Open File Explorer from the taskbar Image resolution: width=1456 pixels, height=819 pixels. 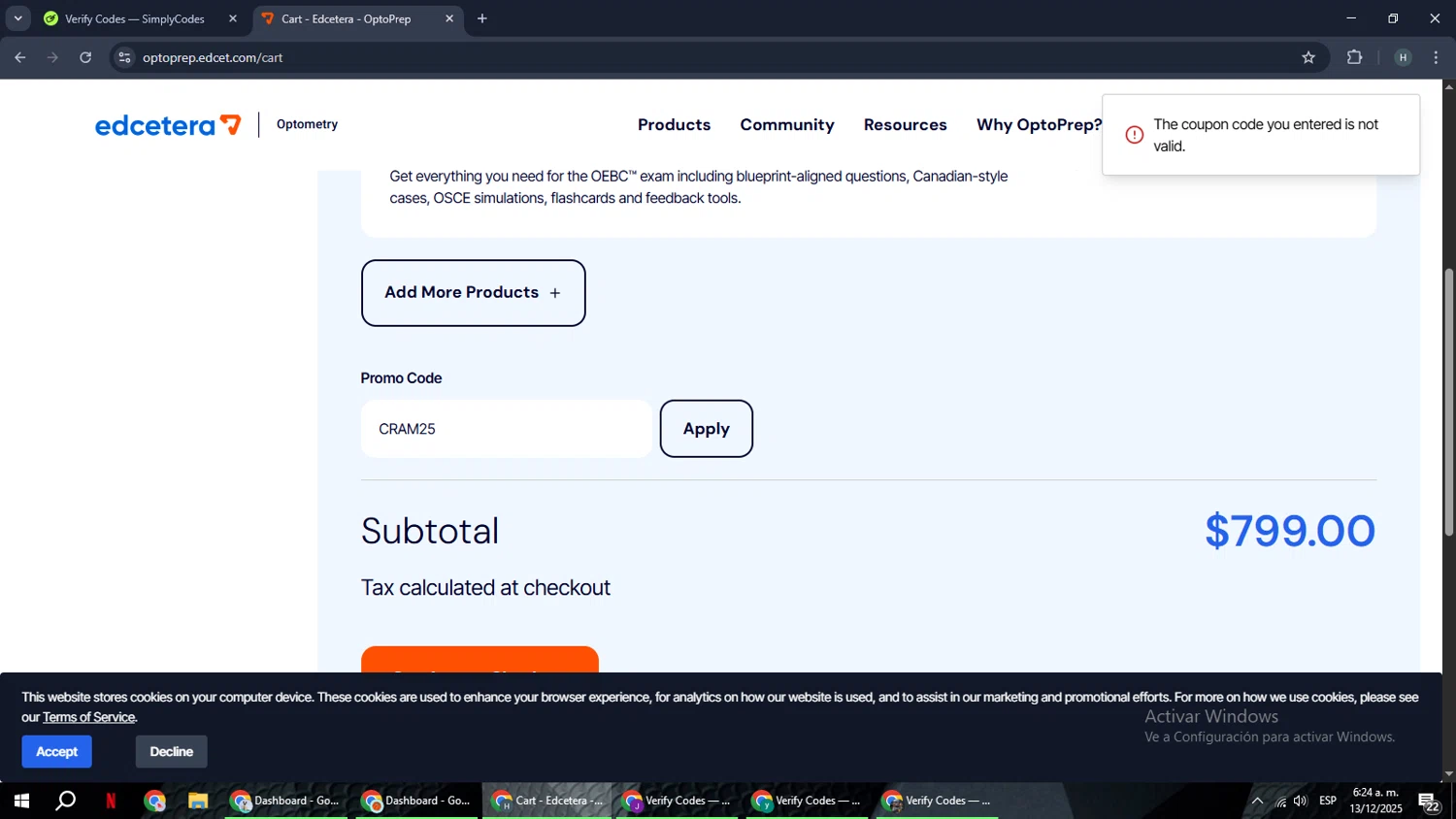click(x=198, y=801)
